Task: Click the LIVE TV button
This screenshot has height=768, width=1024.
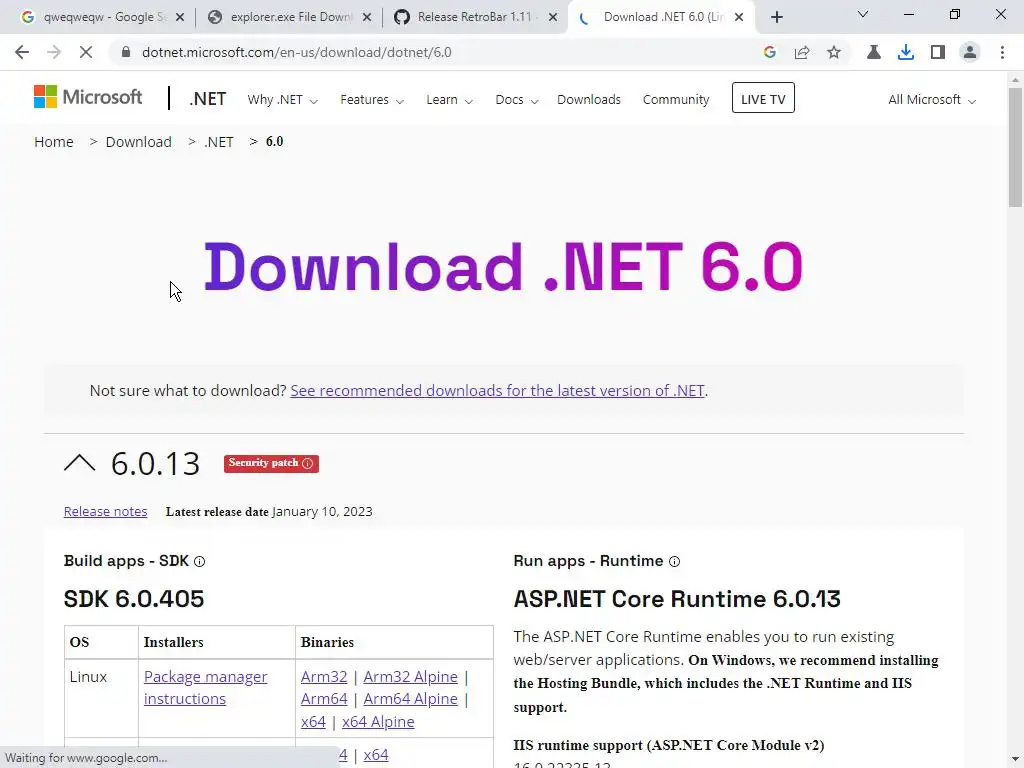Action: [x=763, y=98]
